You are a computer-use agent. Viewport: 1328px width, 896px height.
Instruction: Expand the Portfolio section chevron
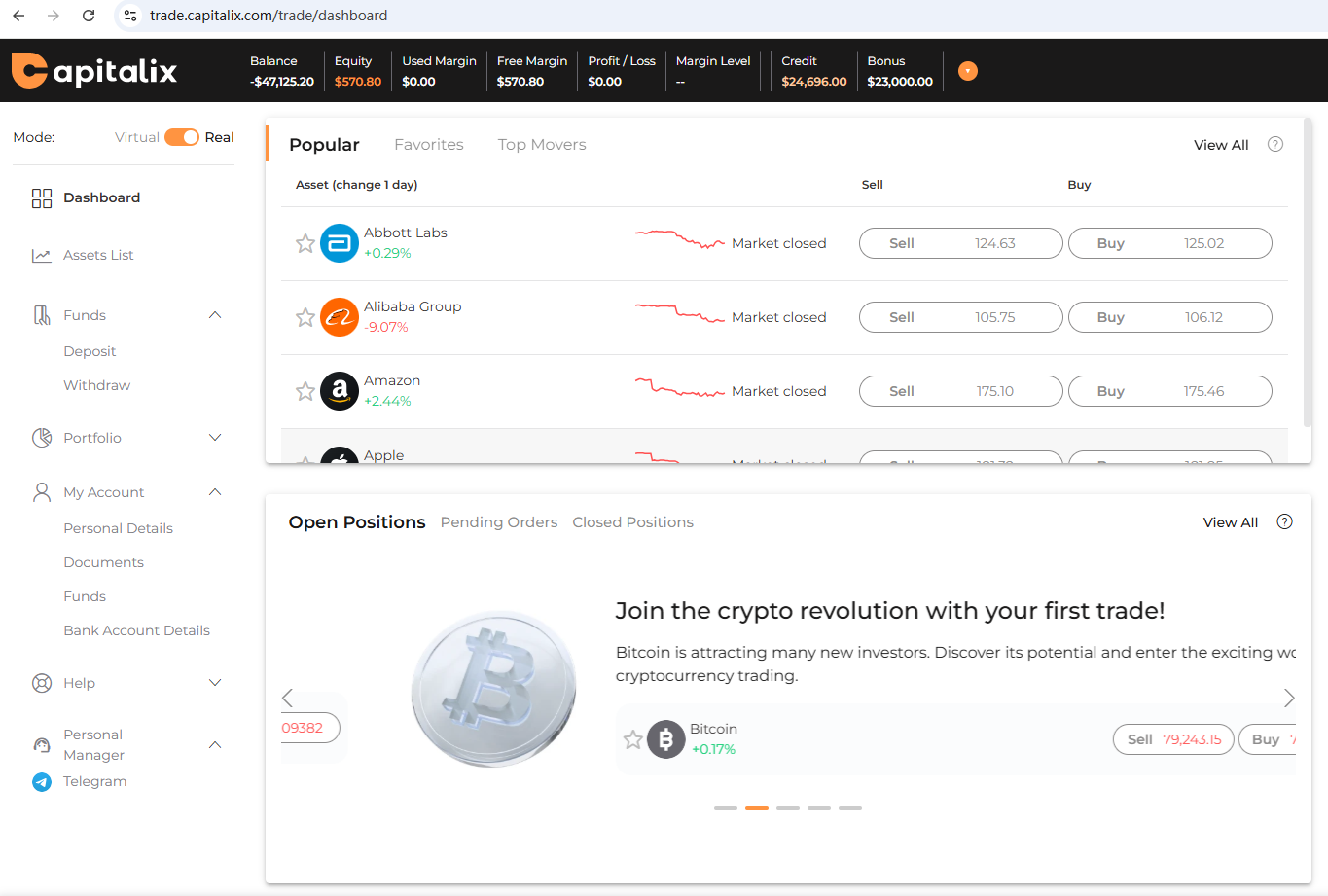pyautogui.click(x=216, y=438)
